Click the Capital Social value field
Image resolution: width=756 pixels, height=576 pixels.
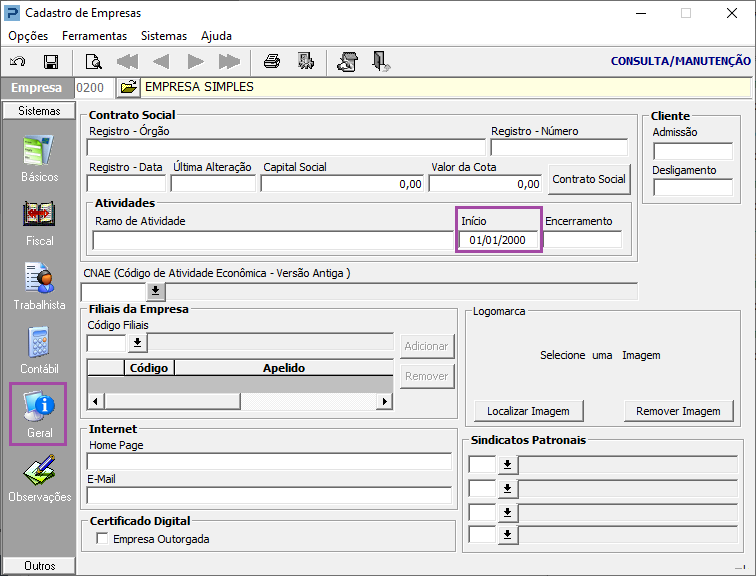(342, 184)
